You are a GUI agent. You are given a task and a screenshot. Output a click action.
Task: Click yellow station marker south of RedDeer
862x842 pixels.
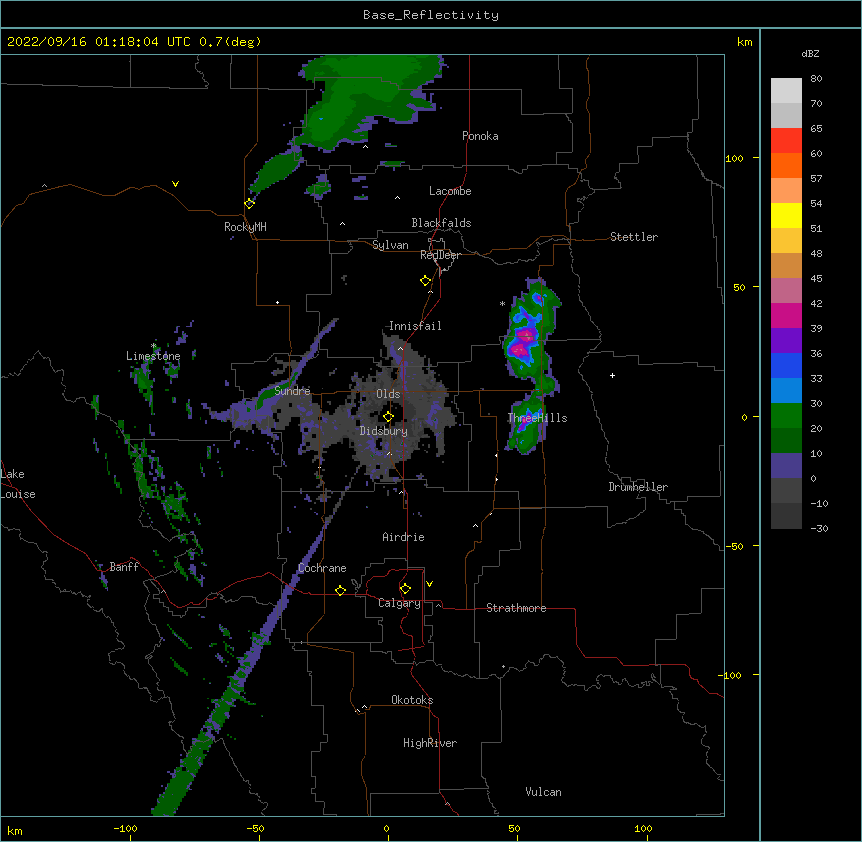pyautogui.click(x=426, y=281)
